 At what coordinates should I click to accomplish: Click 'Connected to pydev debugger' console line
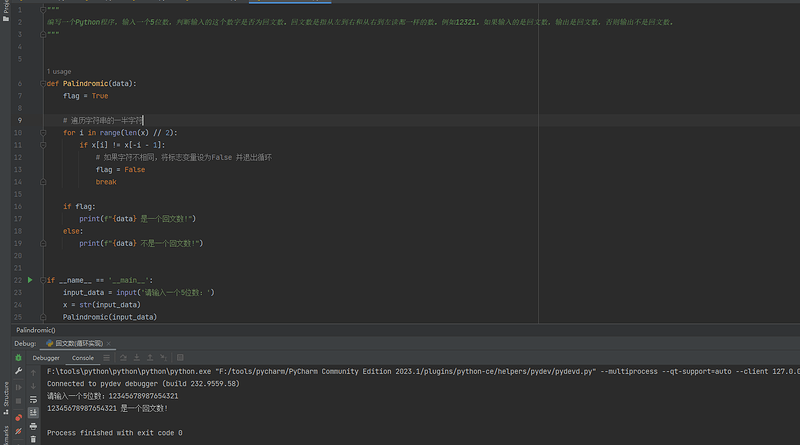pos(143,384)
